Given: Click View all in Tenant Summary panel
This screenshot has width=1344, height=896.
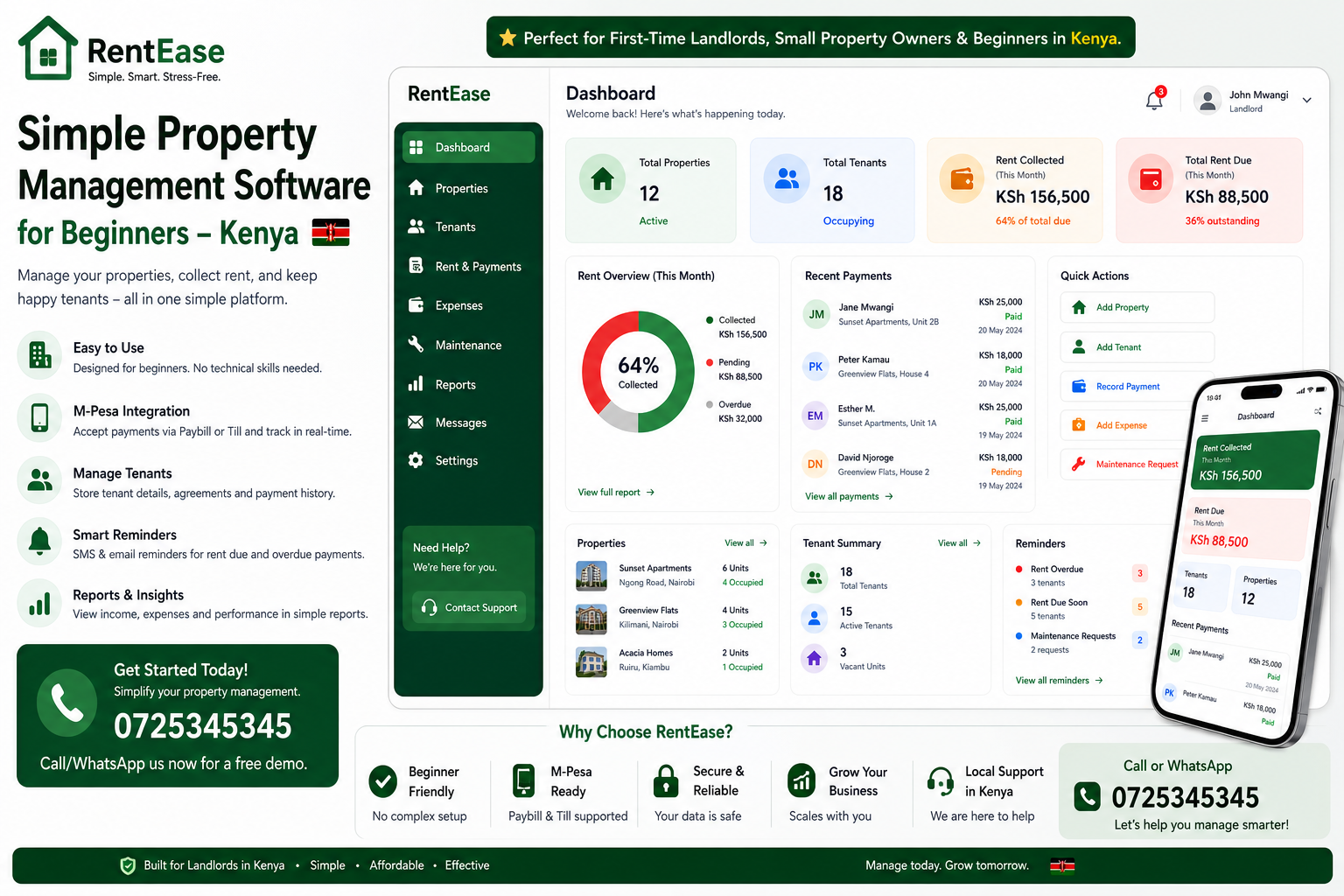Looking at the screenshot, I should 959,543.
